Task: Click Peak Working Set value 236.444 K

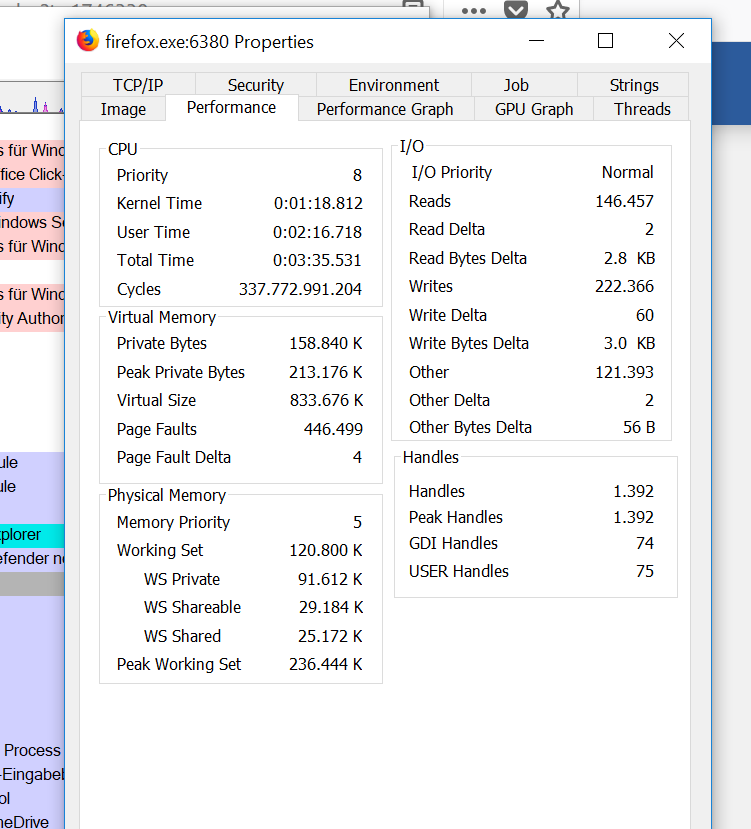Action: pyautogui.click(x=326, y=664)
